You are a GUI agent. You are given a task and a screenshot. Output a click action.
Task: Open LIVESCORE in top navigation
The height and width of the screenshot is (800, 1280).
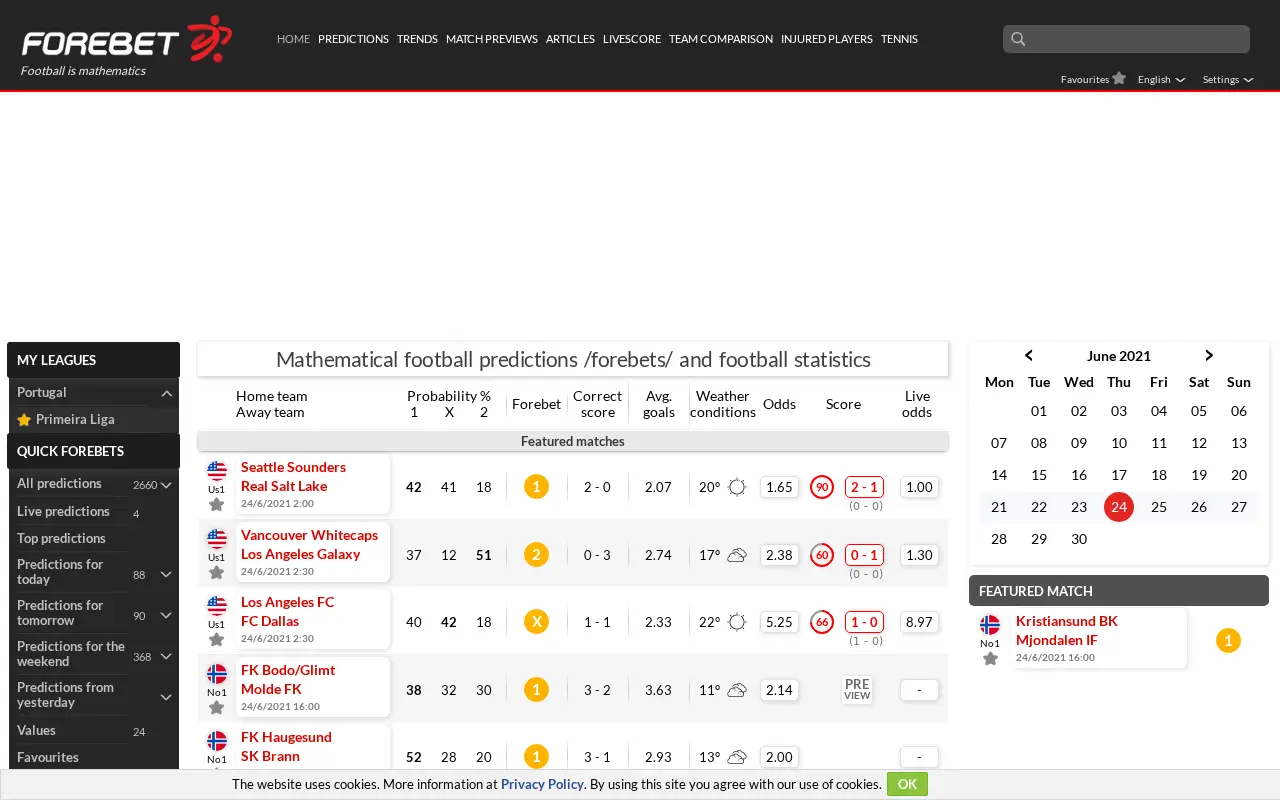pyautogui.click(x=632, y=39)
